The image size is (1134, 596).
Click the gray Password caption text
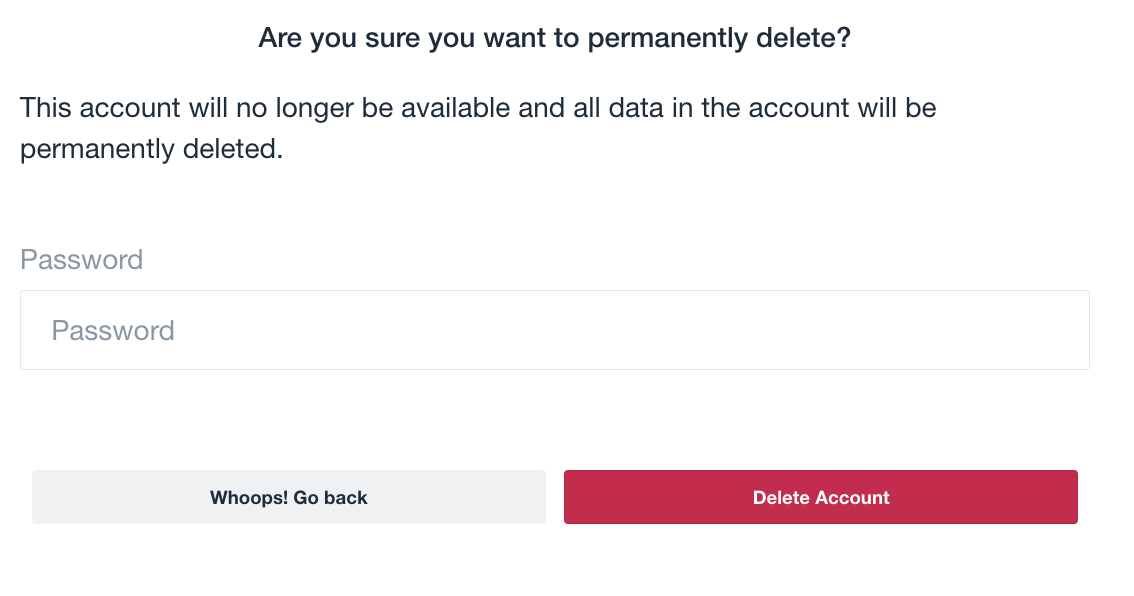(81, 260)
